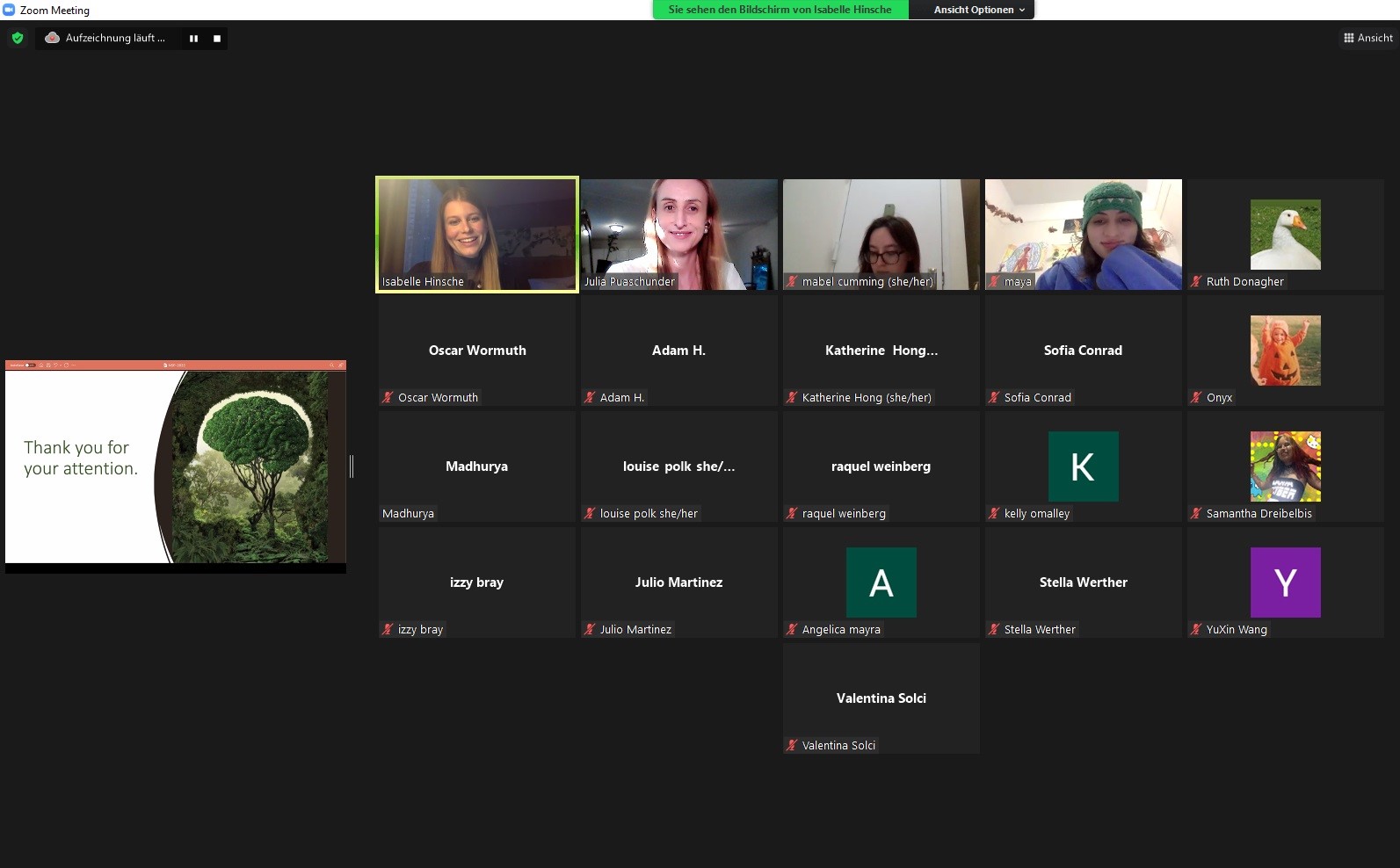Click the green encryption shield icon

pos(18,38)
